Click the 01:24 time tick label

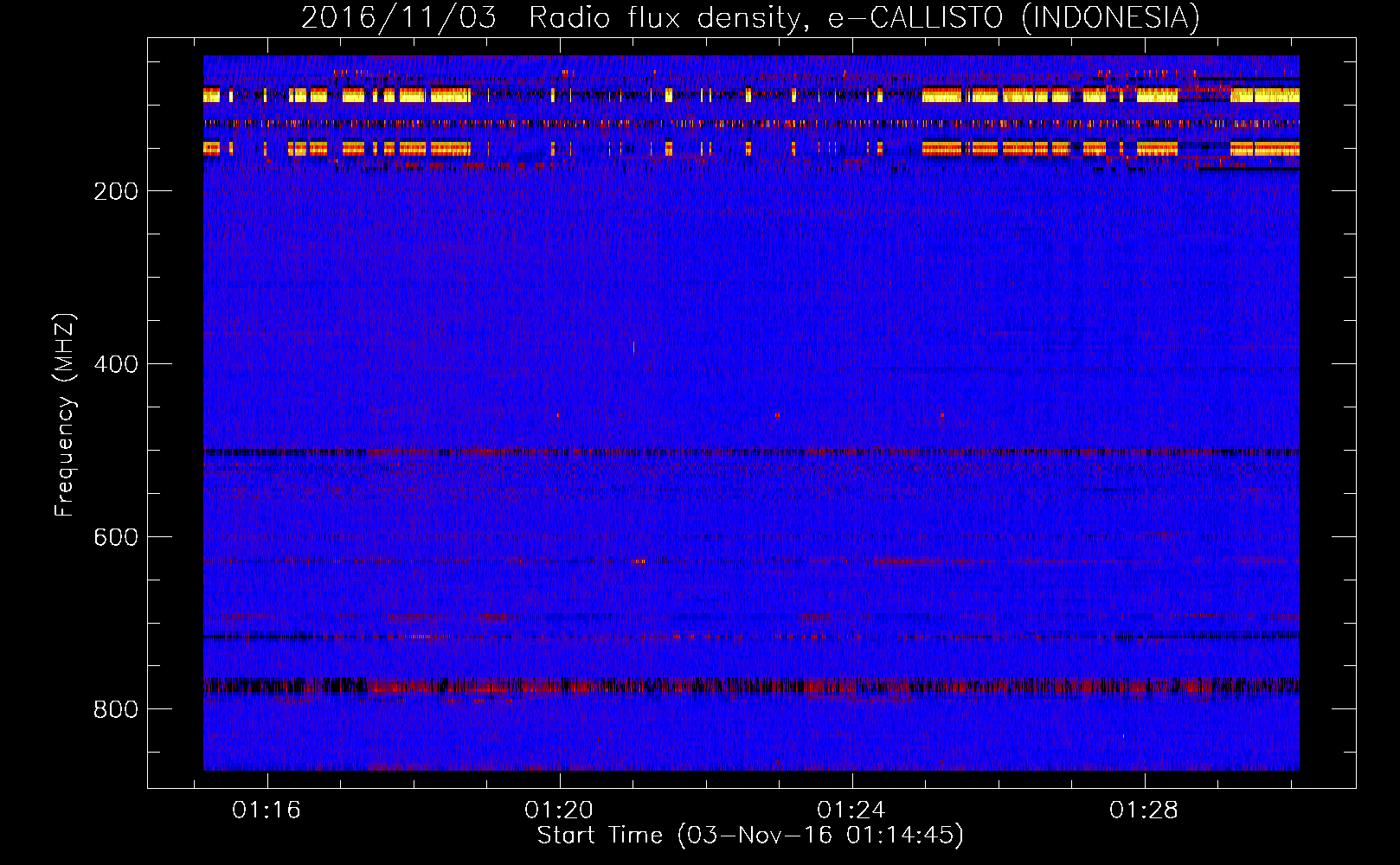click(851, 811)
